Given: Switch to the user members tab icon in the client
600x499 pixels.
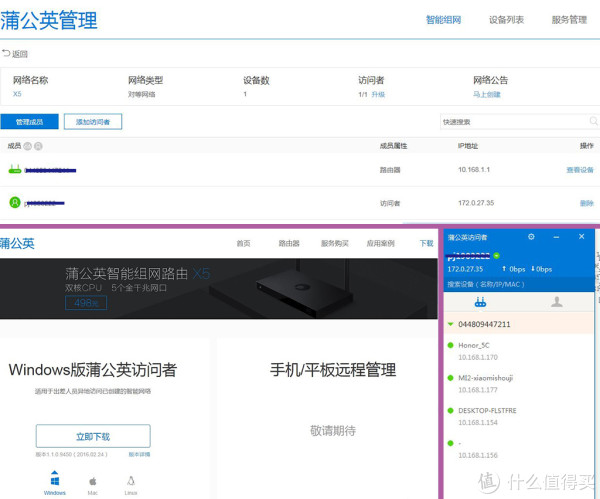Looking at the screenshot, I should pyautogui.click(x=557, y=302).
